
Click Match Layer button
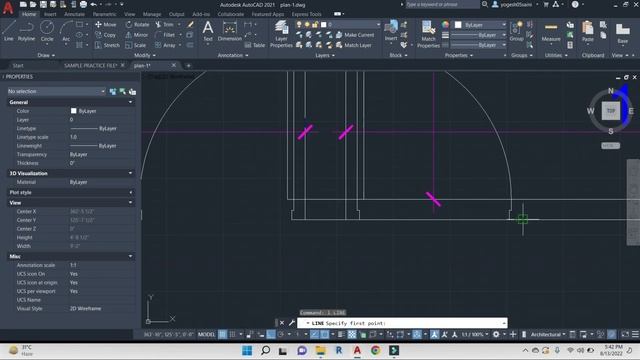point(353,45)
